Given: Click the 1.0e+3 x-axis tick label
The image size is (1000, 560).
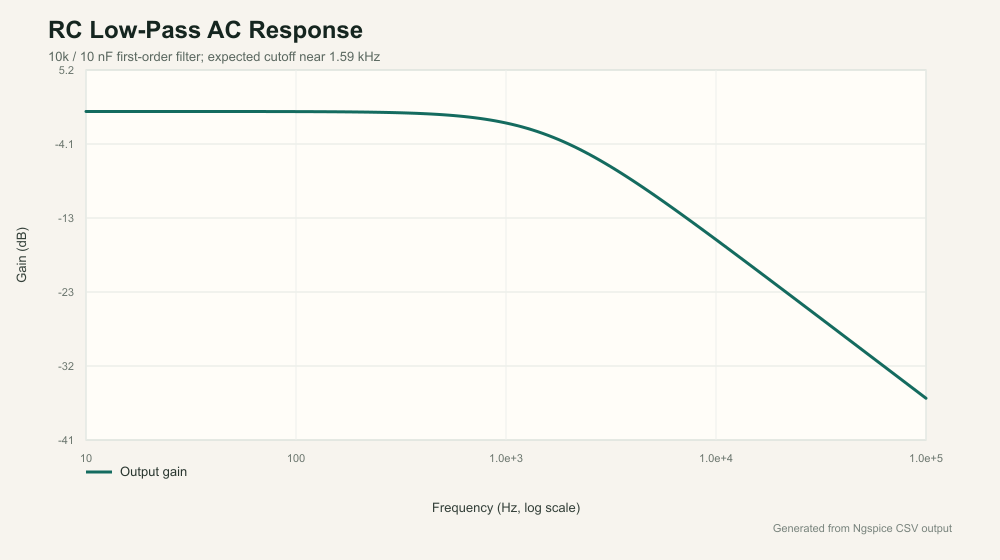Looking at the screenshot, I should click(x=506, y=458).
